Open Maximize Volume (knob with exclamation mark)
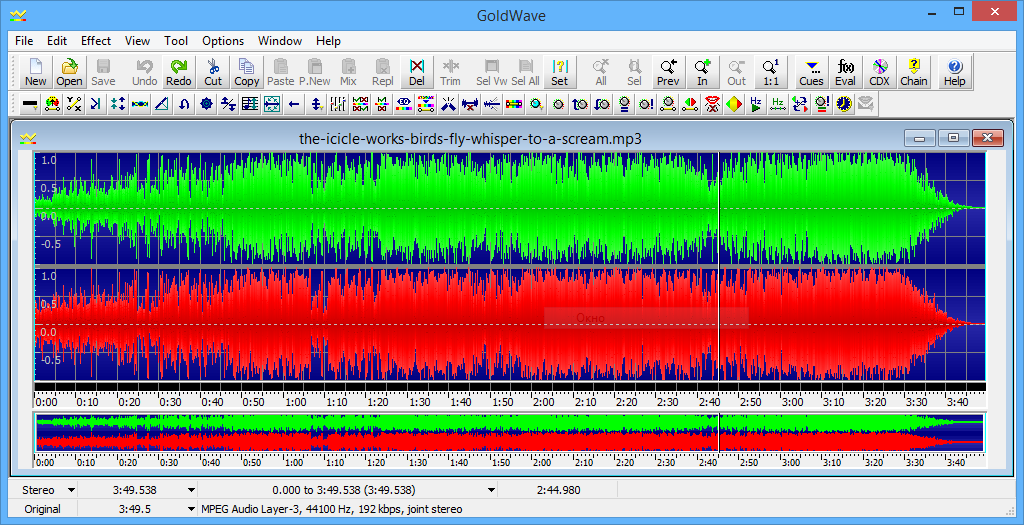Screen dimensions: 1024x525 (x=647, y=104)
